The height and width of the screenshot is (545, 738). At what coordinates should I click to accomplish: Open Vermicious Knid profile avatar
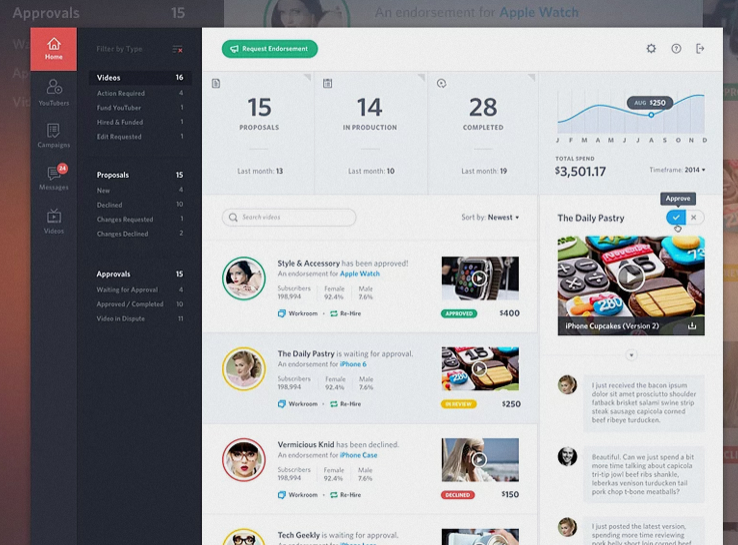244,460
